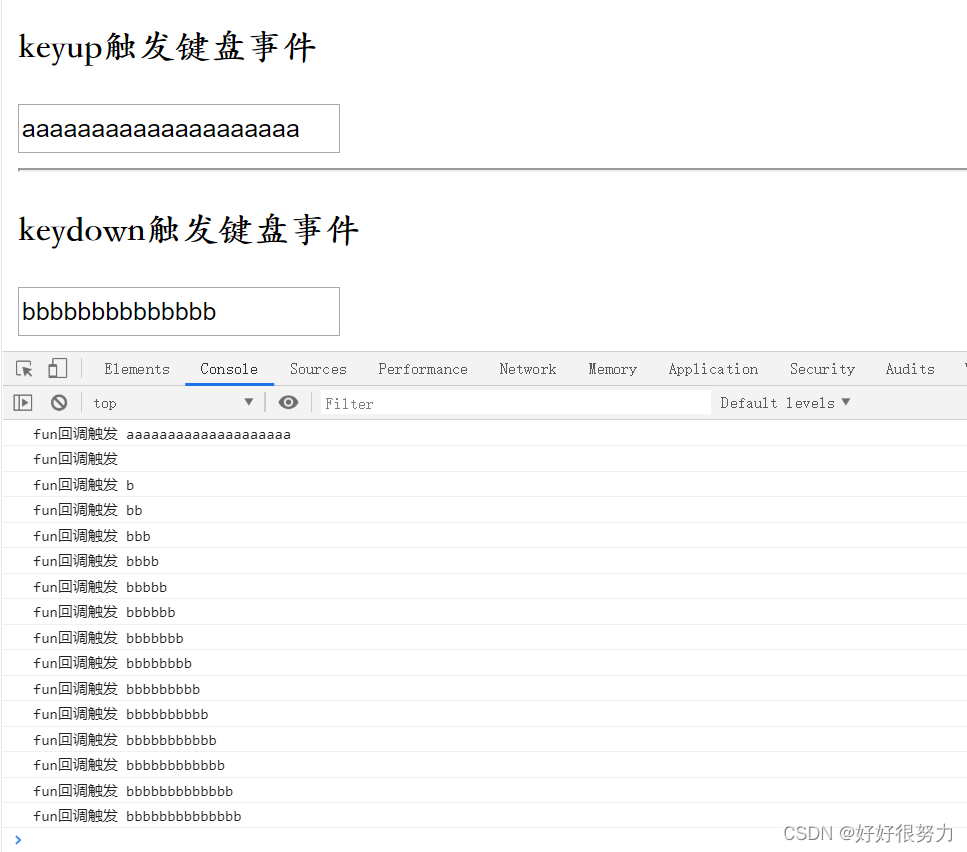This screenshot has height=852, width=967.
Task: Open the top context dropdown
Action: (x=173, y=403)
